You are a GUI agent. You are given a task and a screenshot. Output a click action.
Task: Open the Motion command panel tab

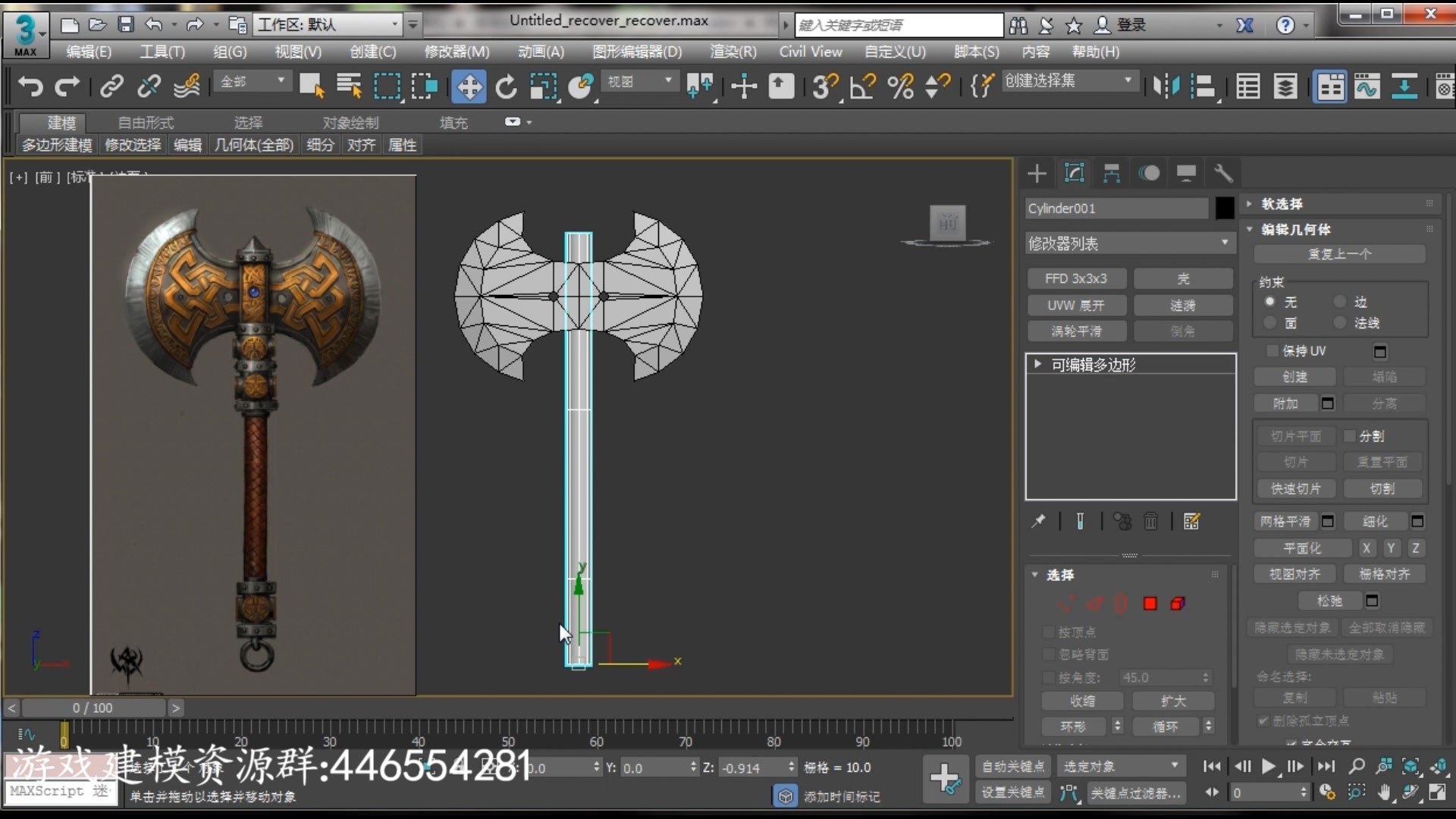[1149, 173]
